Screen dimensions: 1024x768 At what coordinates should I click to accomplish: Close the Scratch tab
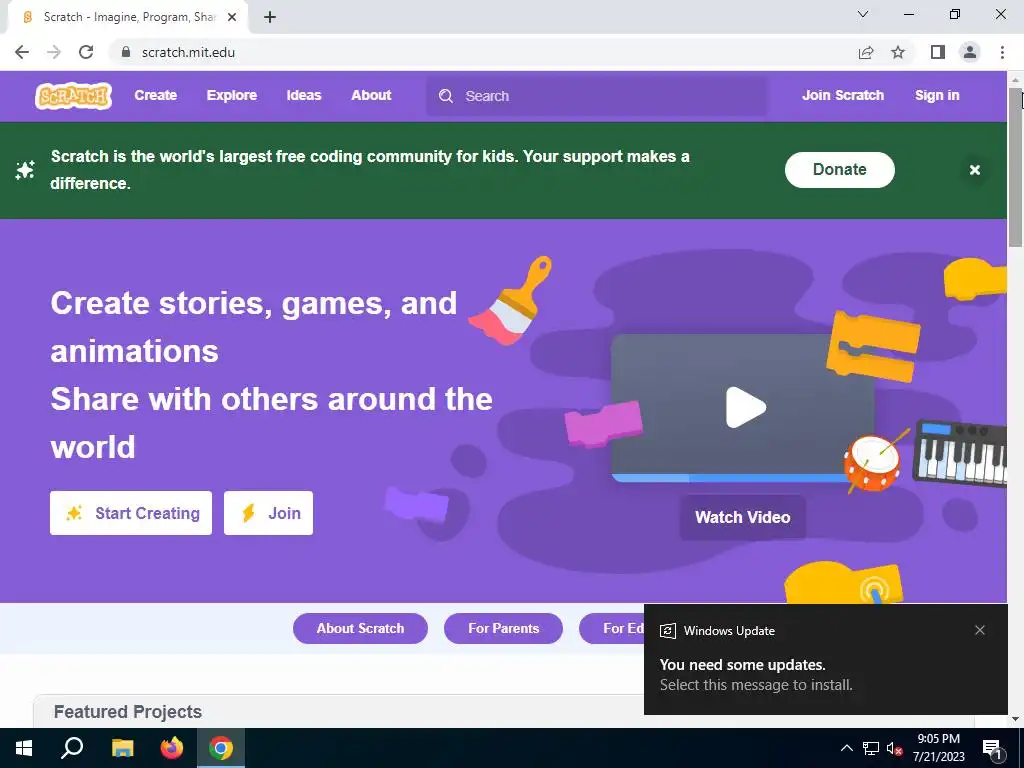coord(232,17)
